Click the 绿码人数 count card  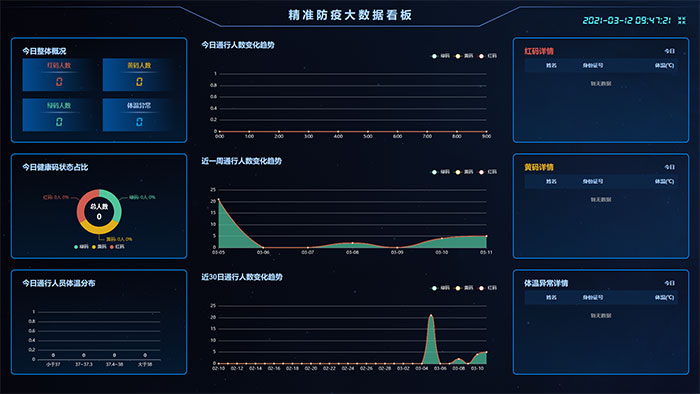tap(59, 115)
